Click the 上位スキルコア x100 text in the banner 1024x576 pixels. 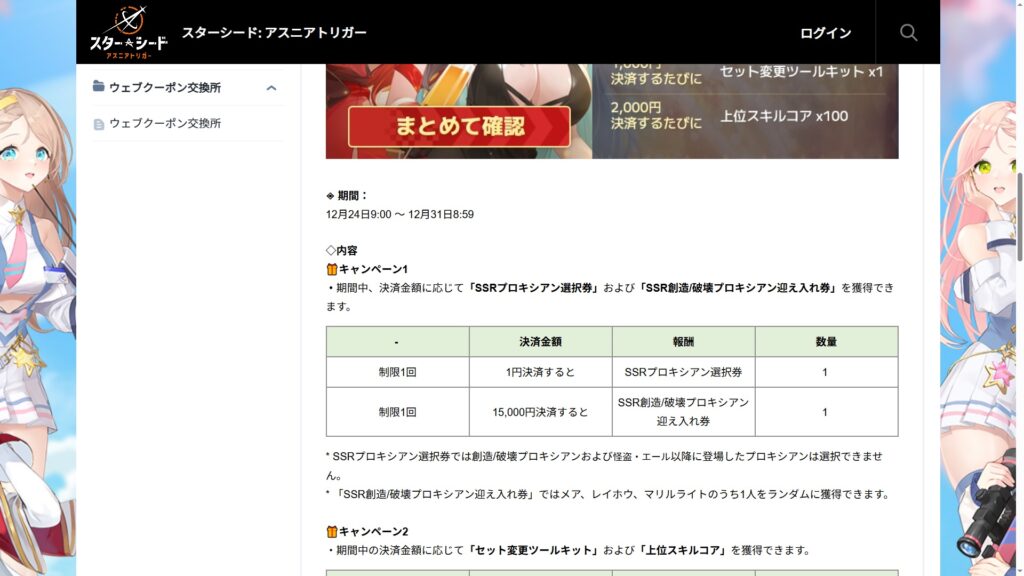pyautogui.click(x=783, y=116)
